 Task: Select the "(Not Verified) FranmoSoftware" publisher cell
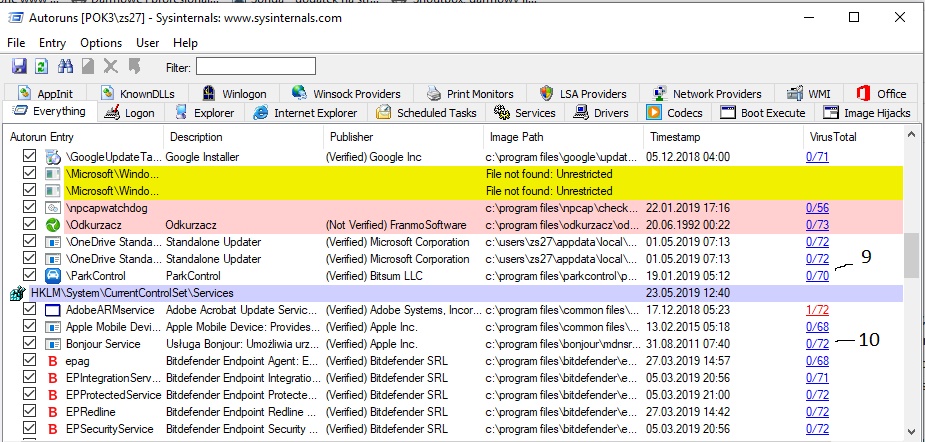396,225
